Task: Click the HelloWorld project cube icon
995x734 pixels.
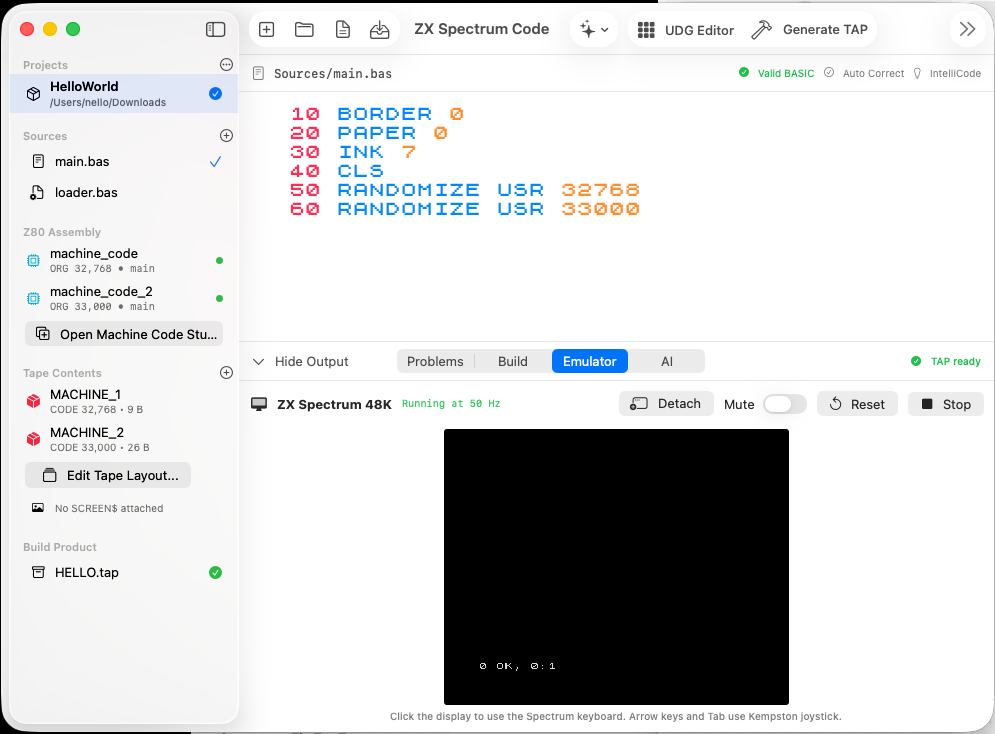Action: pos(34,94)
